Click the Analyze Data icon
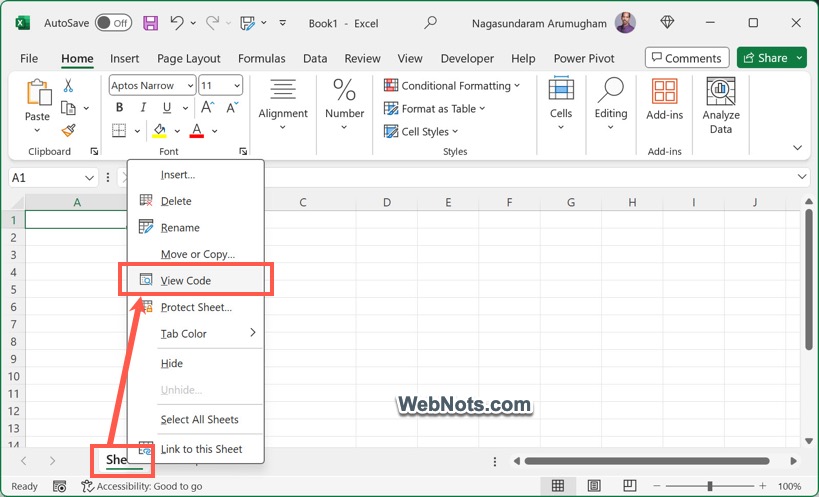Image resolution: width=819 pixels, height=497 pixels. click(x=721, y=91)
